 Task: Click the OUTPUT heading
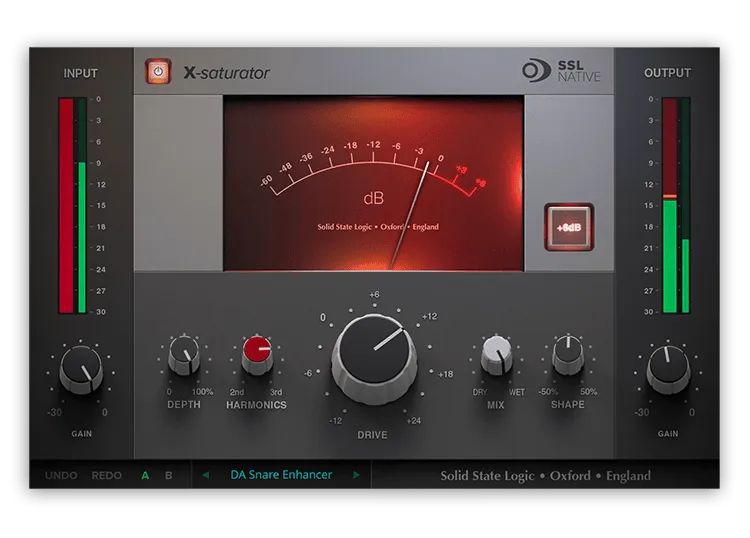(667, 73)
